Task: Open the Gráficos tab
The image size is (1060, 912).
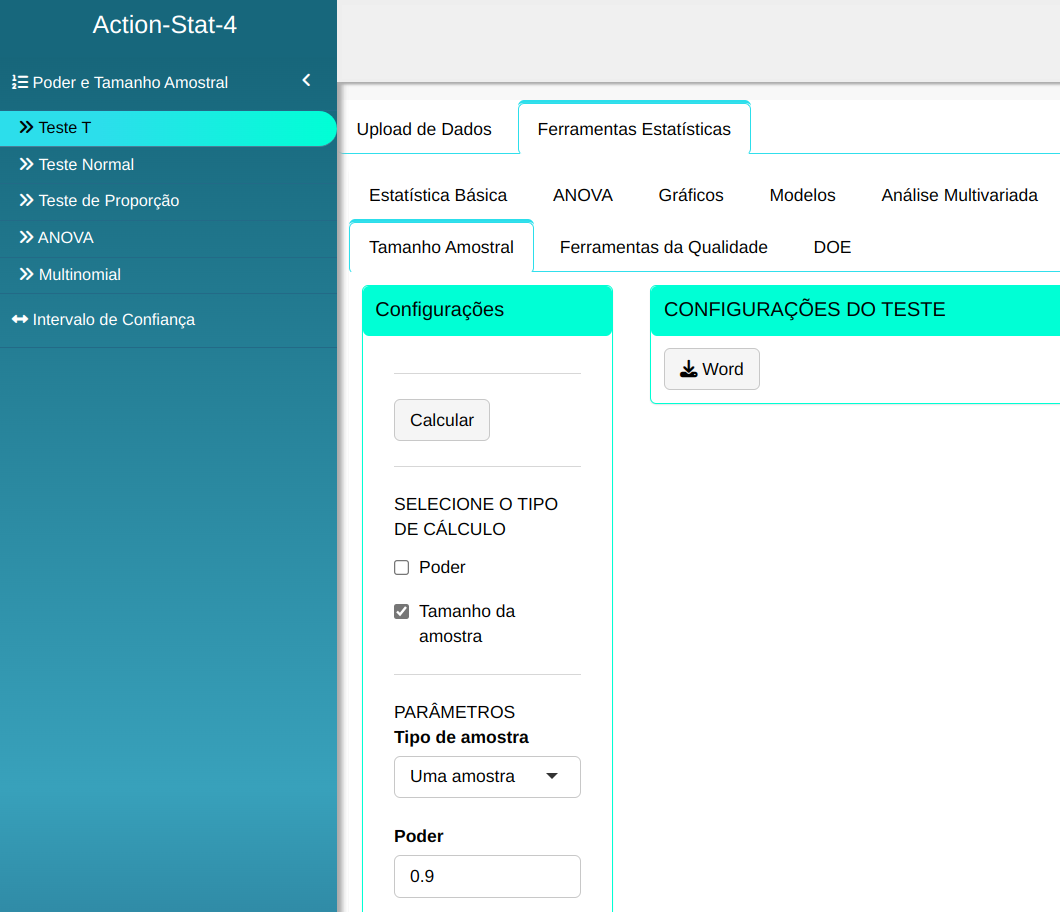Action: coord(691,195)
